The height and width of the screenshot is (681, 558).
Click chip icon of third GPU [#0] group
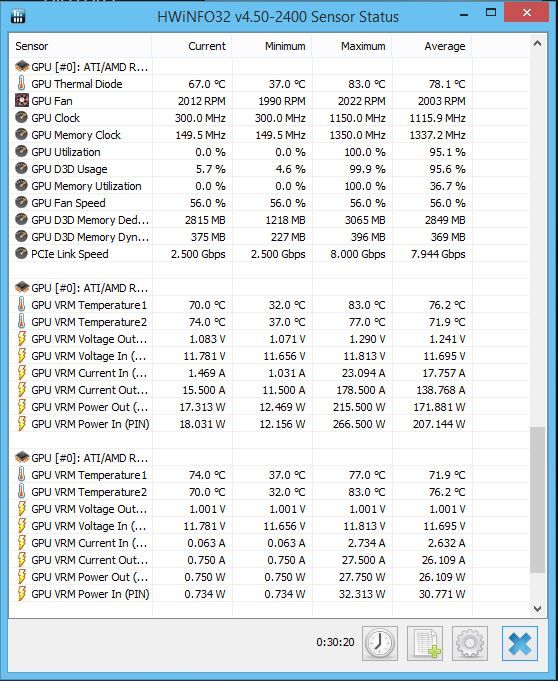point(22,457)
